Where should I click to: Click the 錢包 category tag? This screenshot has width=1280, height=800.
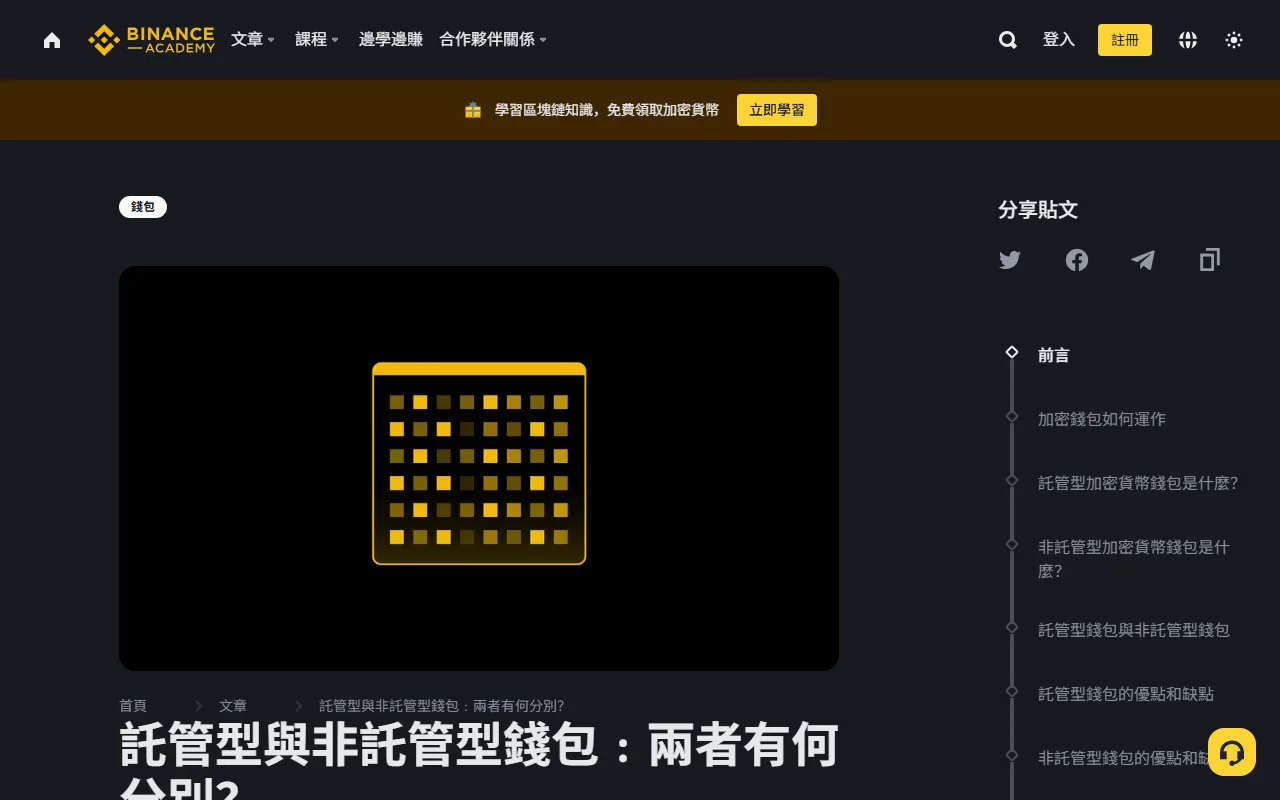(143, 207)
